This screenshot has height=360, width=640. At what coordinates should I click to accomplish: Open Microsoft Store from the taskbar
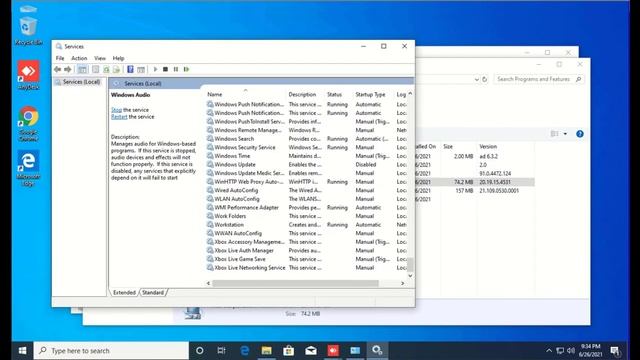[289, 350]
